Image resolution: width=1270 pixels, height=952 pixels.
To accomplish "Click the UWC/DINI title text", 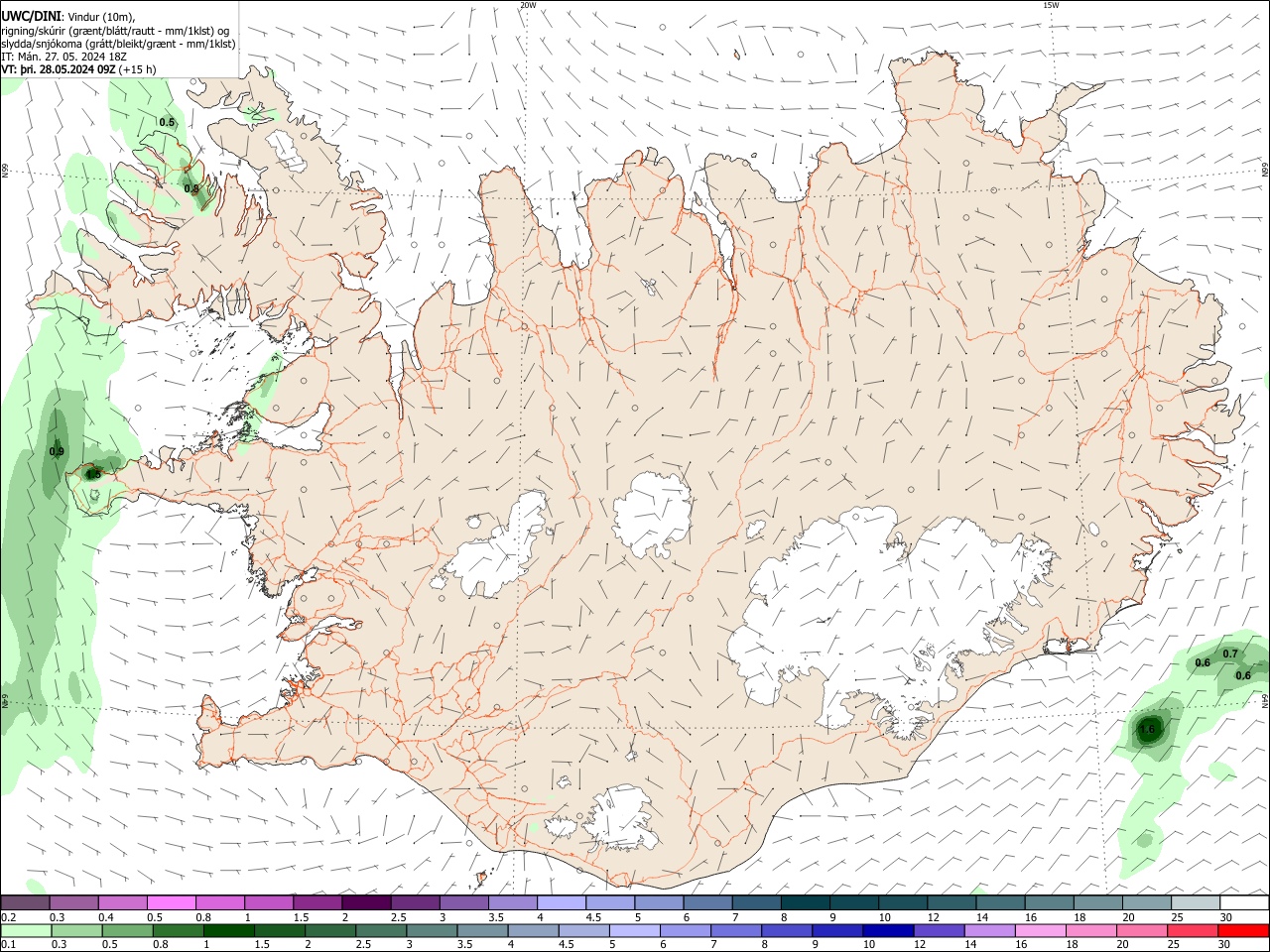I will click(31, 17).
